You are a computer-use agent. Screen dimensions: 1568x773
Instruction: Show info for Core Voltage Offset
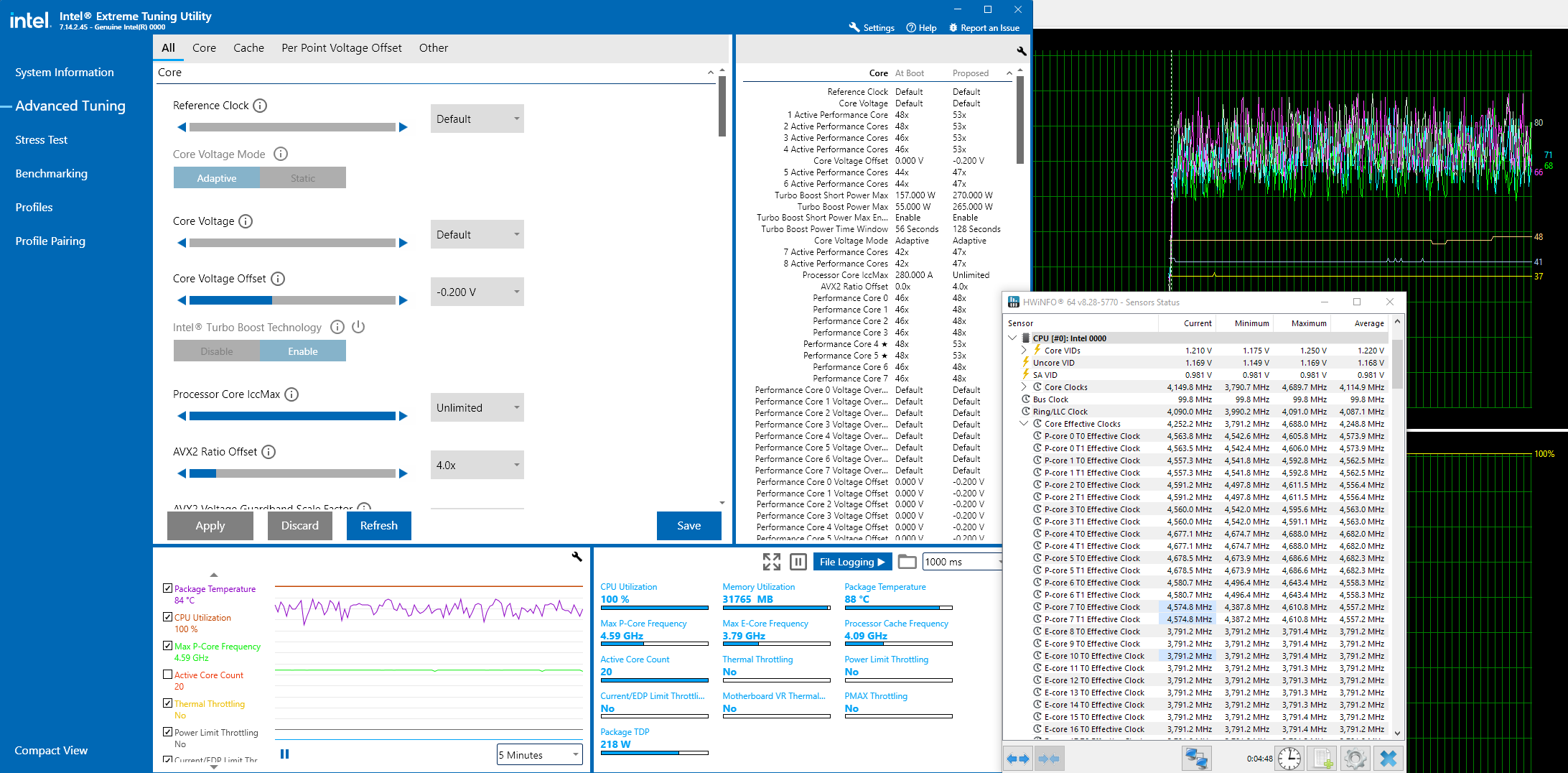[278, 279]
